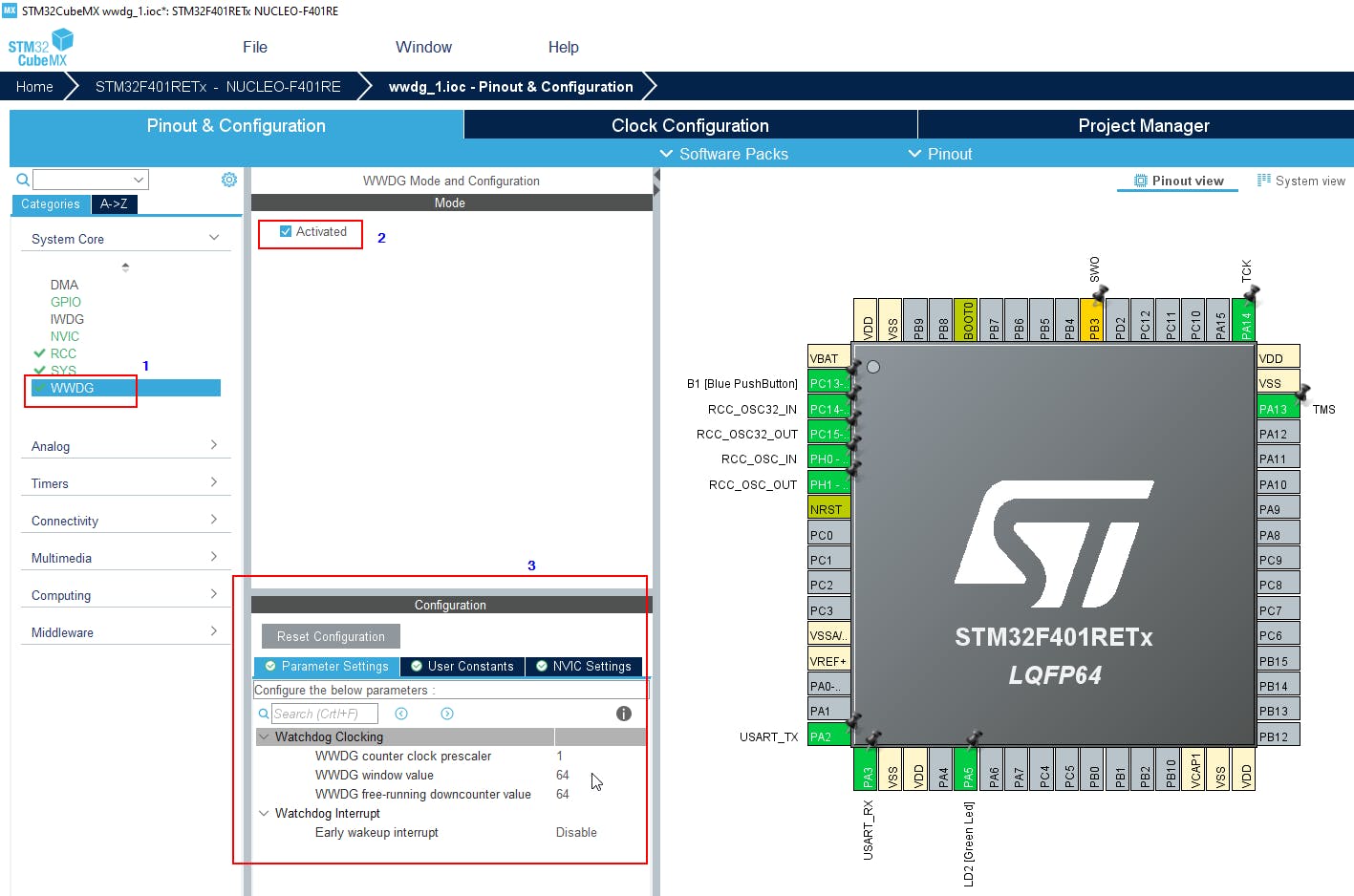Select pin PC13 on the chip
1354x896 pixels.
point(828,383)
